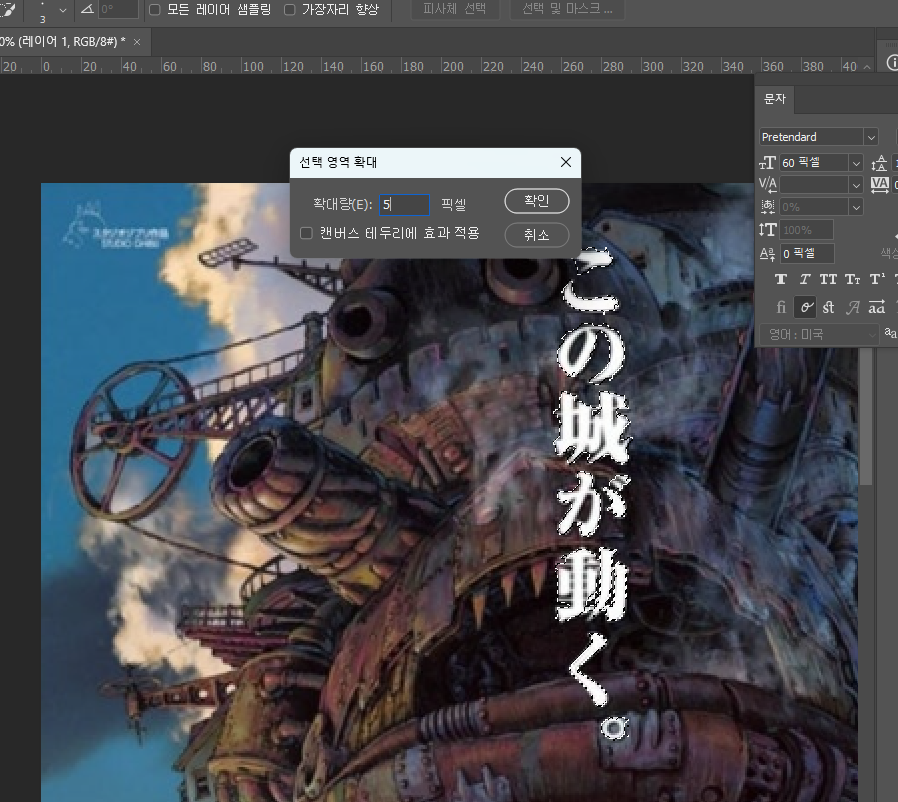Expand the kerning value dropdown
Image resolution: width=898 pixels, height=802 pixels.
[856, 185]
